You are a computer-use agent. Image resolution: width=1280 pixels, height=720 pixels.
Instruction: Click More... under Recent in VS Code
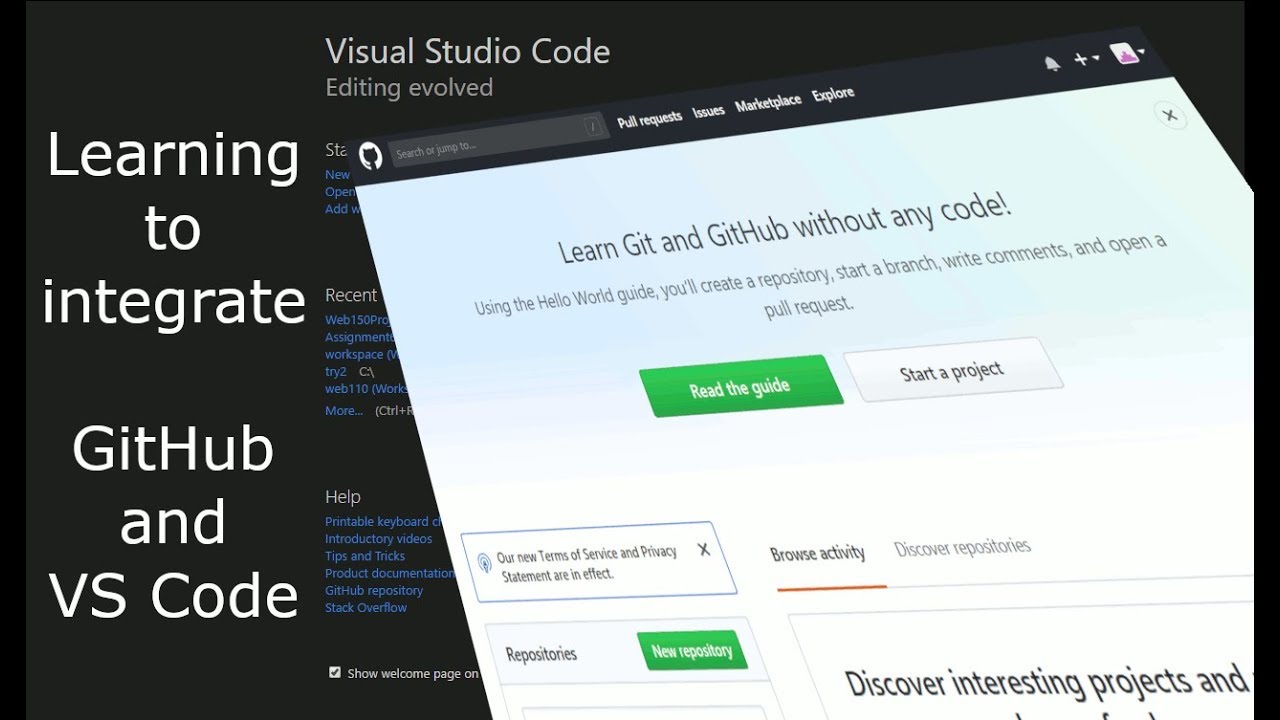tap(344, 411)
